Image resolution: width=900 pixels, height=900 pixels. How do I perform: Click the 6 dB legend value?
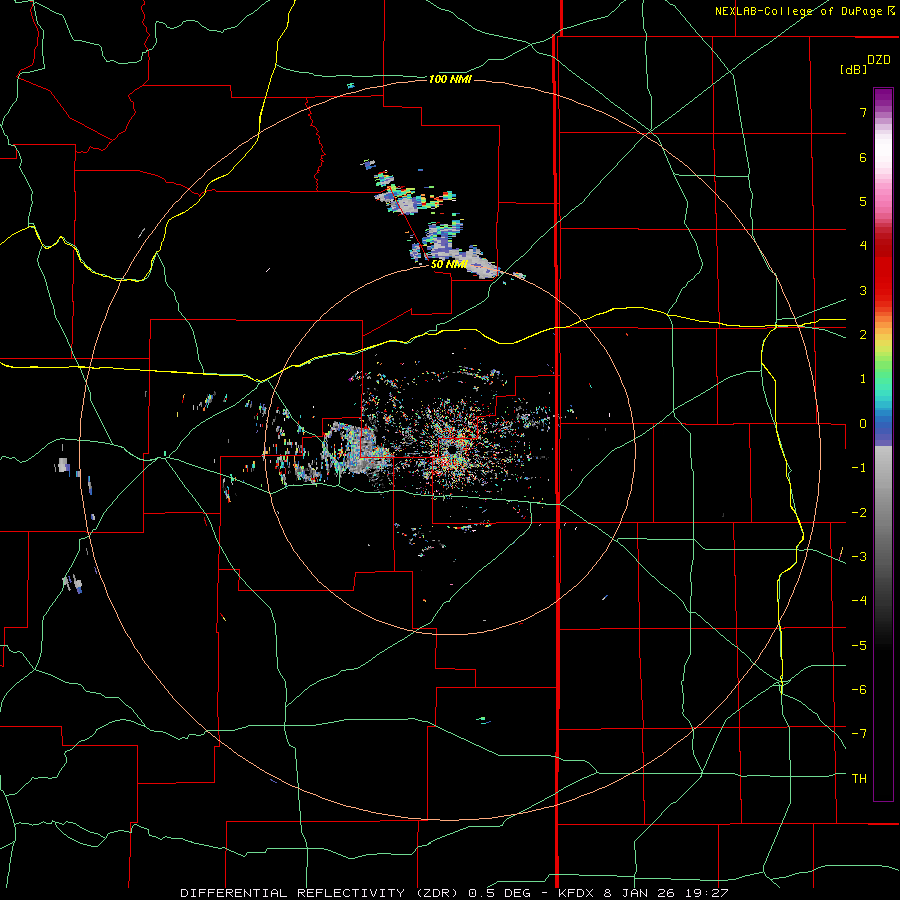(863, 157)
